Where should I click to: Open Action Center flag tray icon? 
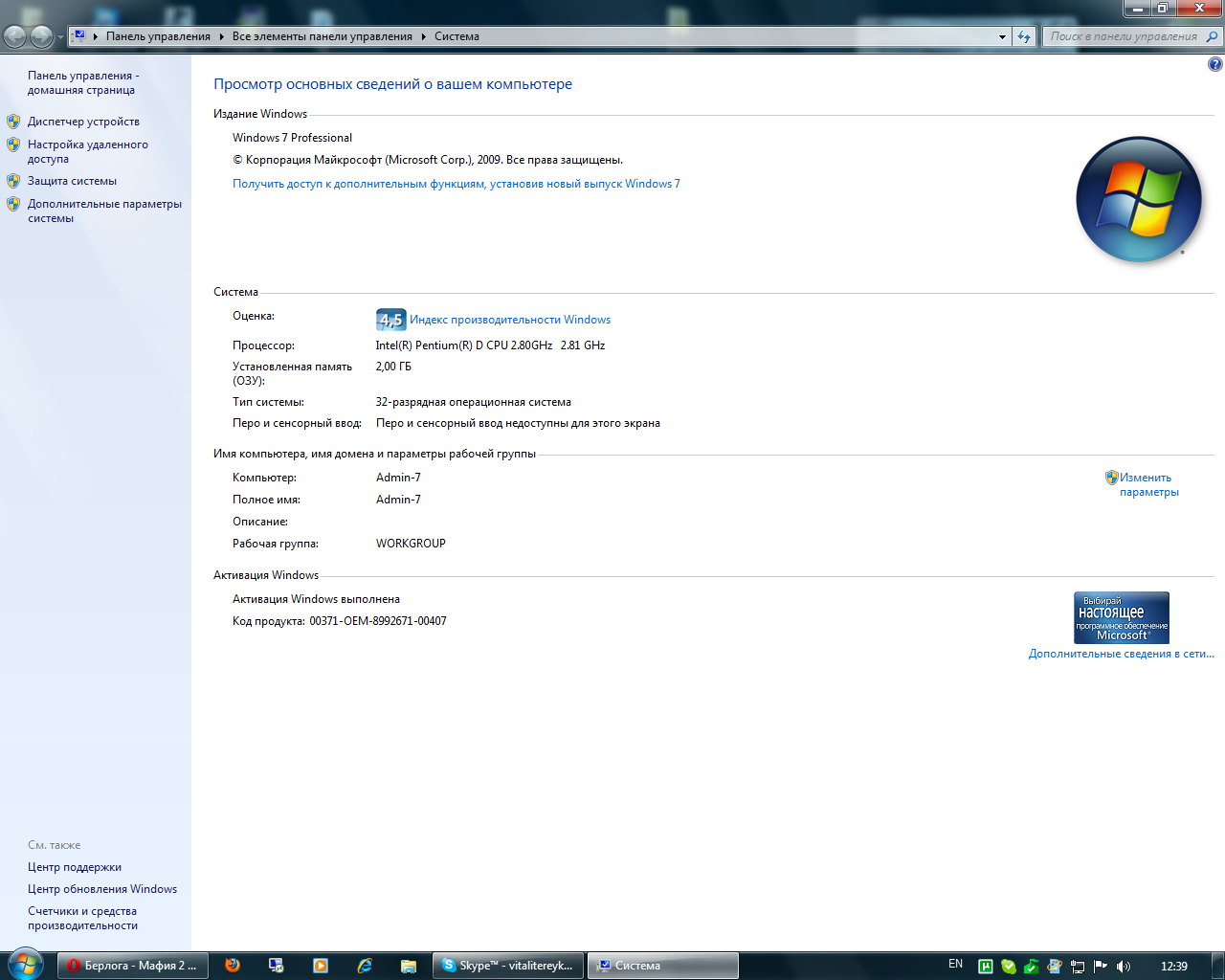(1100, 967)
